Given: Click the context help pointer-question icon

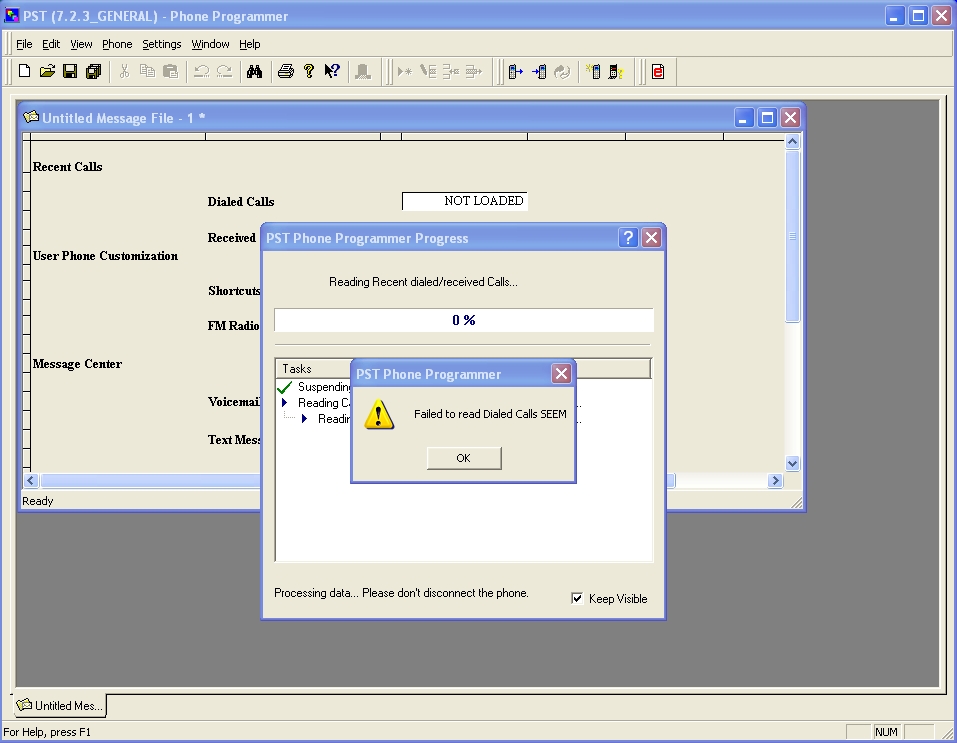Looking at the screenshot, I should tap(332, 71).
